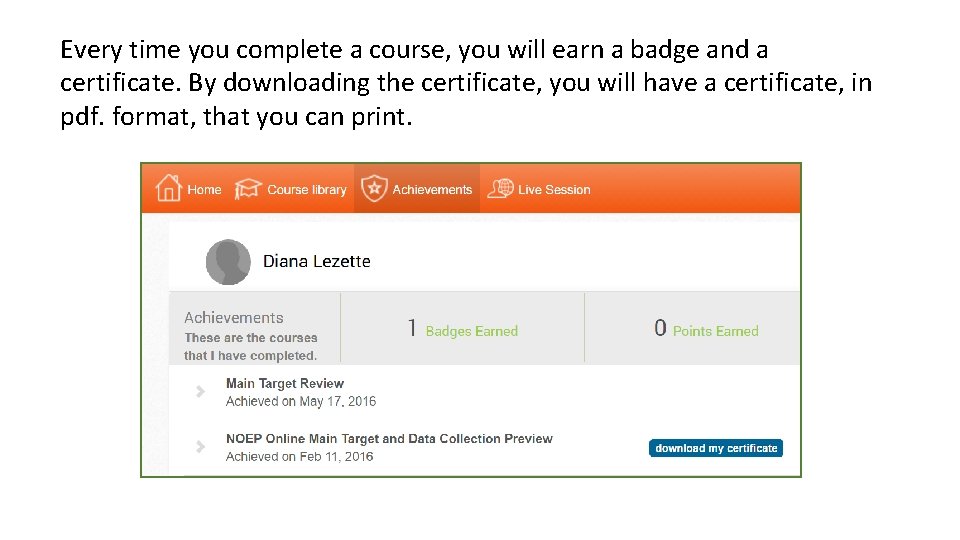Screen dimensions: 960x540
Task: Click the 1 Badges Earned counter
Action: pos(462,329)
